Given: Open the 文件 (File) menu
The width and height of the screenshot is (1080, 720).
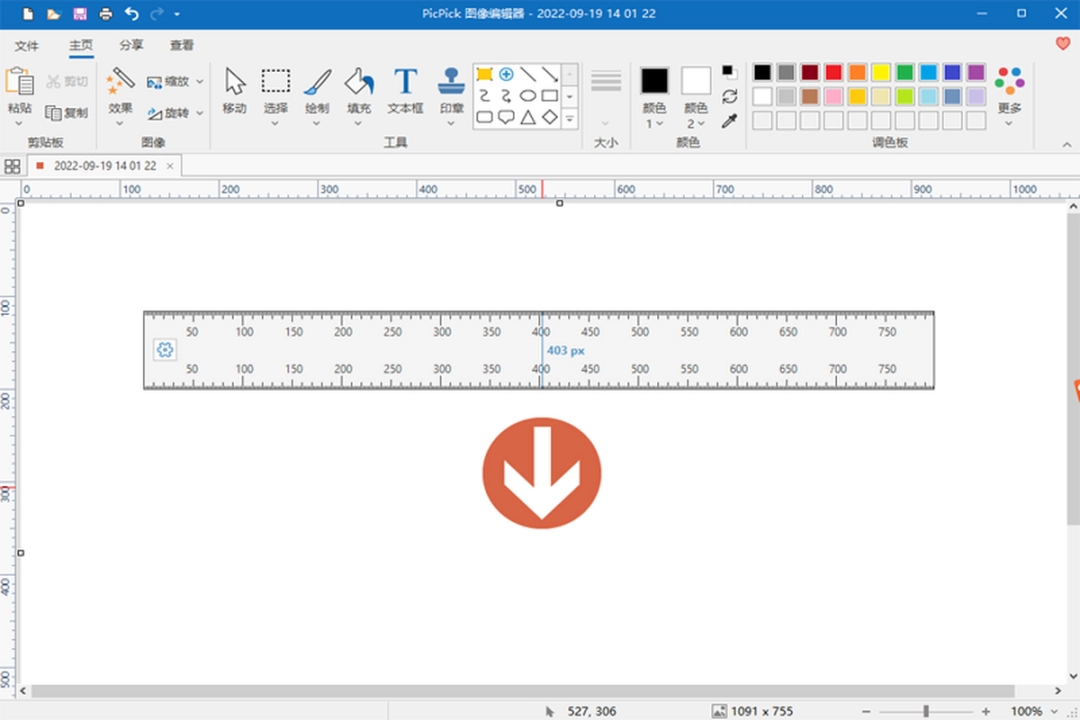Looking at the screenshot, I should pyautogui.click(x=28, y=45).
